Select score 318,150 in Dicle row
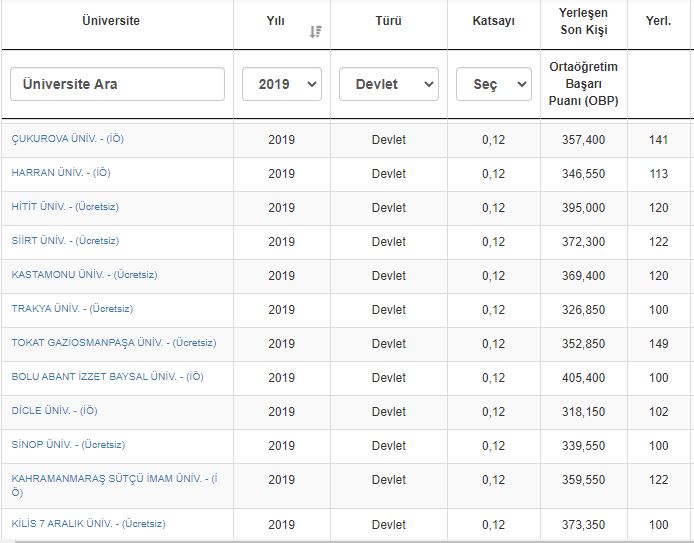694x543 pixels. pyautogui.click(x=583, y=412)
